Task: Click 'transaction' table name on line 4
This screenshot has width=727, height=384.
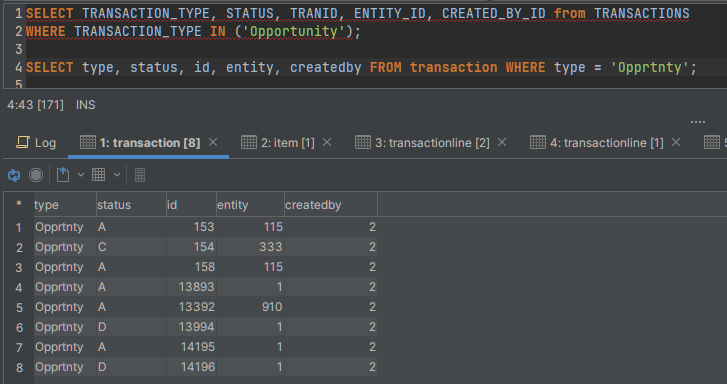Action: [453, 67]
